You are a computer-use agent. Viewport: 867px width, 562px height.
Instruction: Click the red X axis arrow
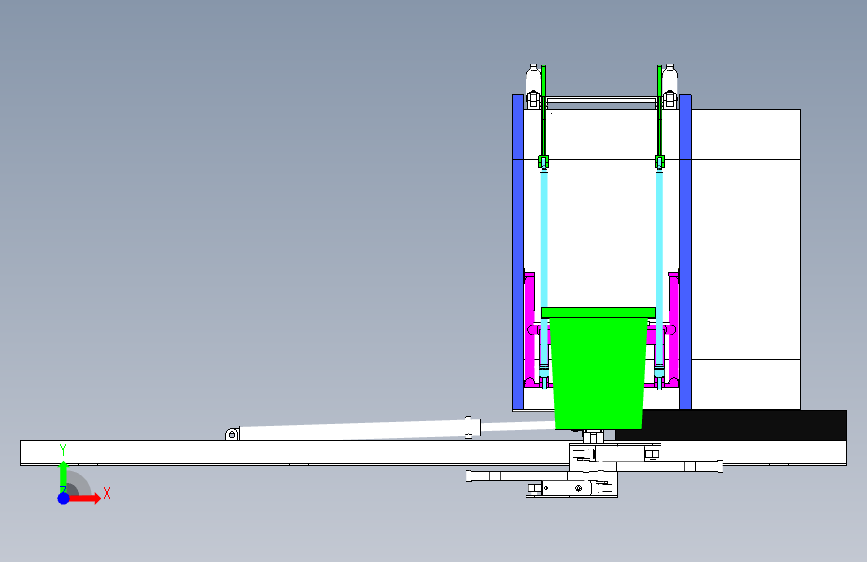pyautogui.click(x=84, y=498)
